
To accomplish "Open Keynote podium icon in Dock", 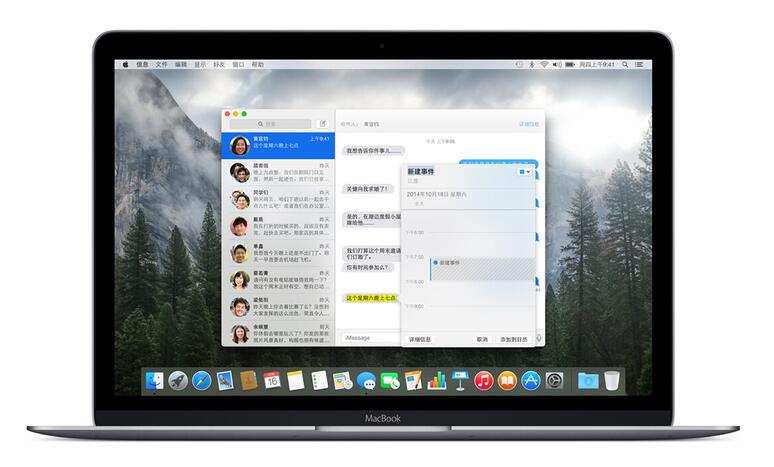I will click(460, 381).
